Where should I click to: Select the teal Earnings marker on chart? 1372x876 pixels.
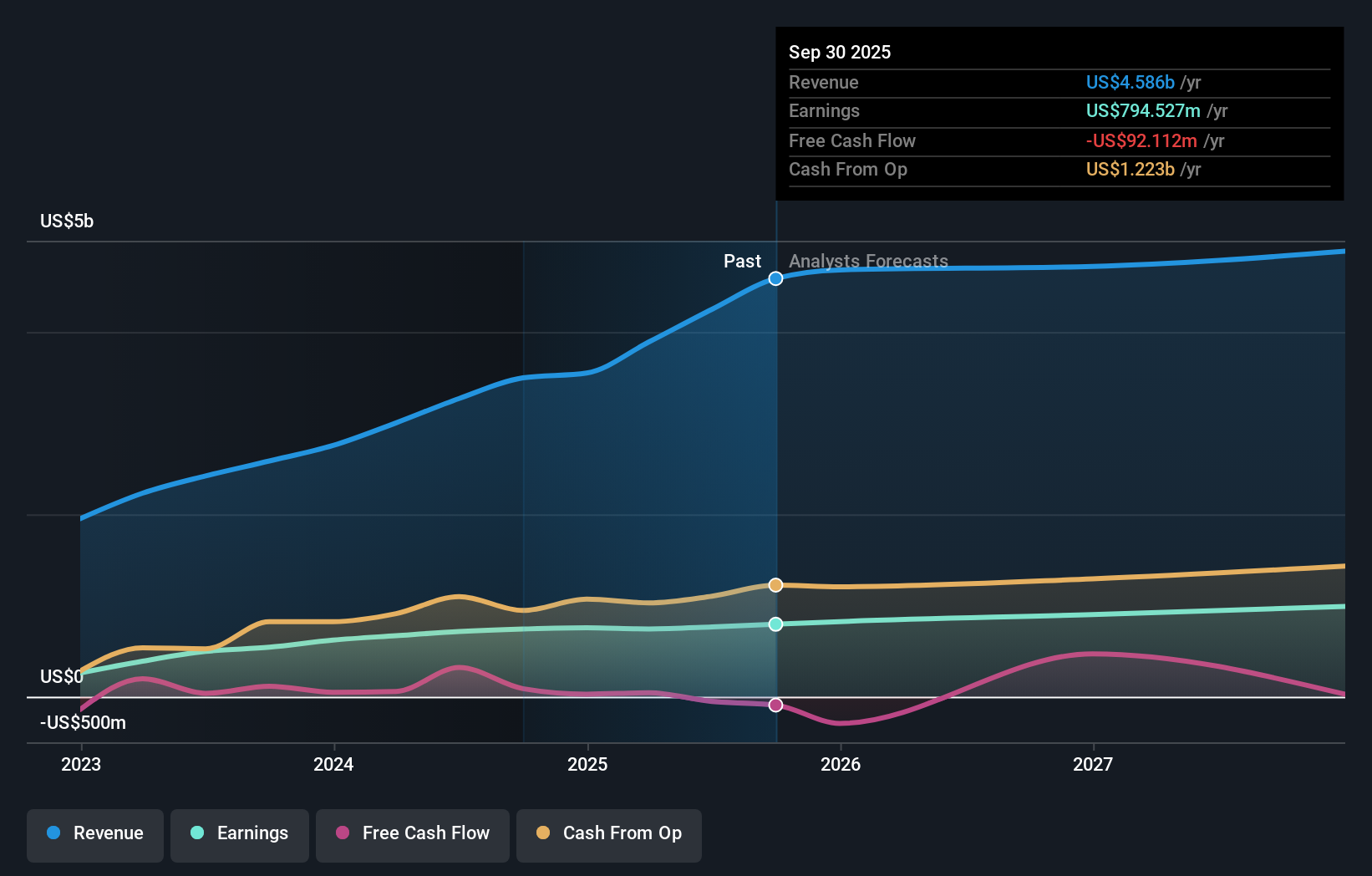776,623
